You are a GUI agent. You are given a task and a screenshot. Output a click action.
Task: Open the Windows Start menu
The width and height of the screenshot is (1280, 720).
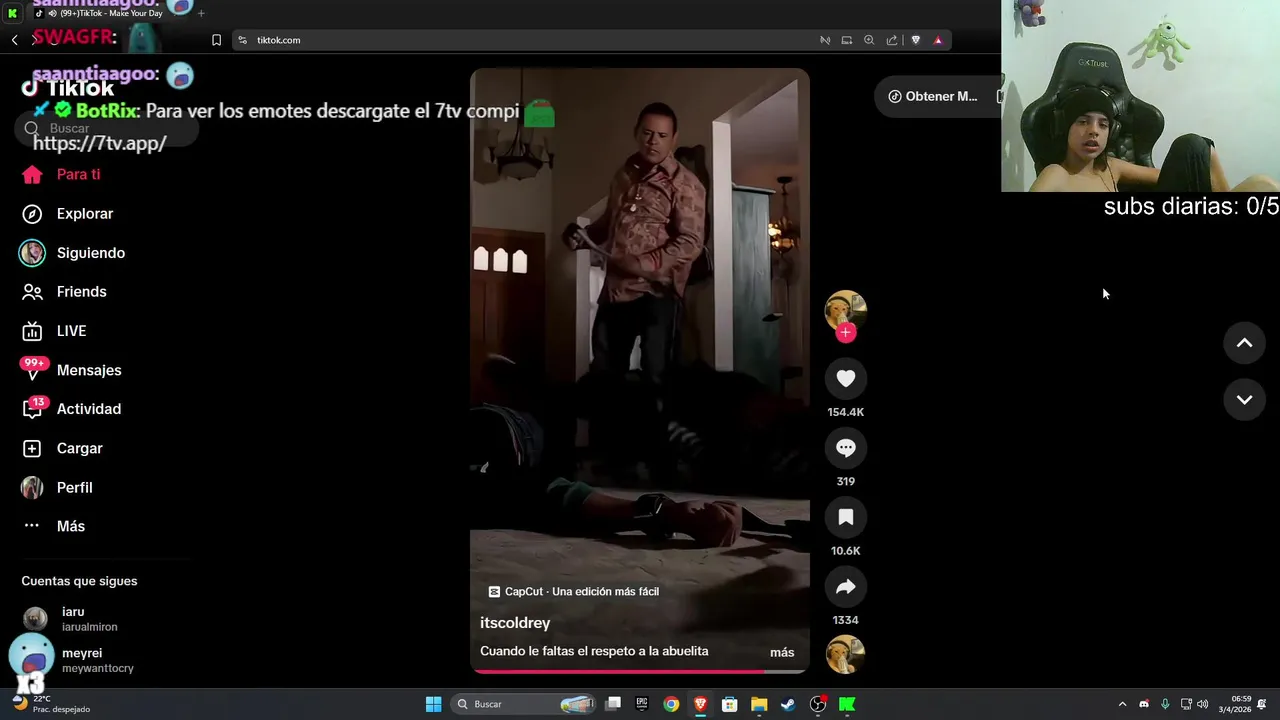point(433,704)
